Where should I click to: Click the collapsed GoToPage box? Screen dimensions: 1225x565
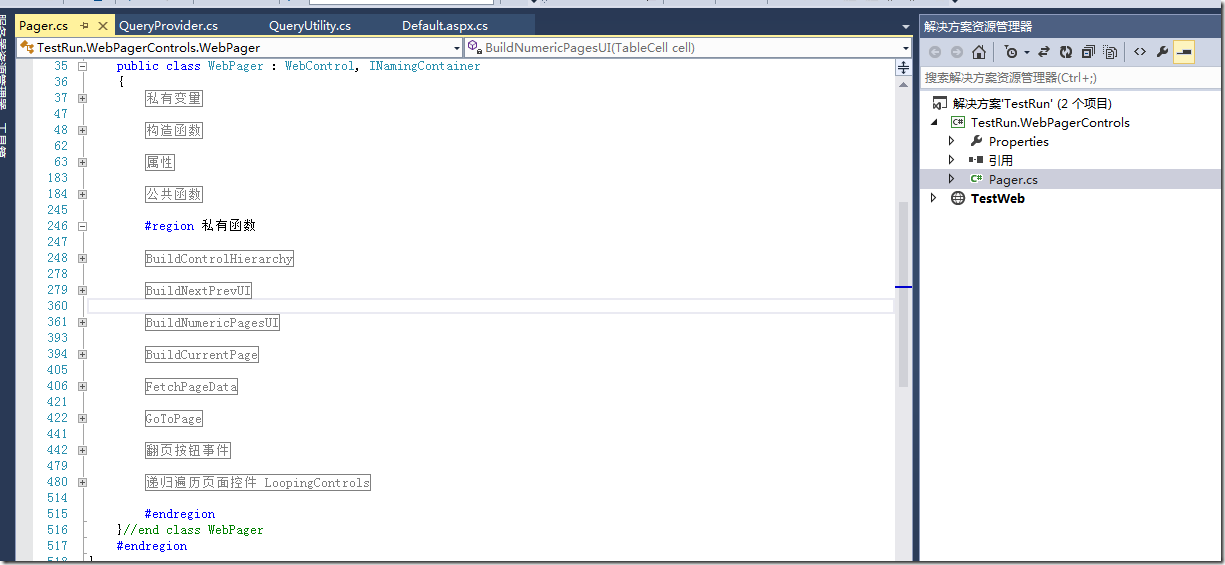pyautogui.click(x=174, y=418)
